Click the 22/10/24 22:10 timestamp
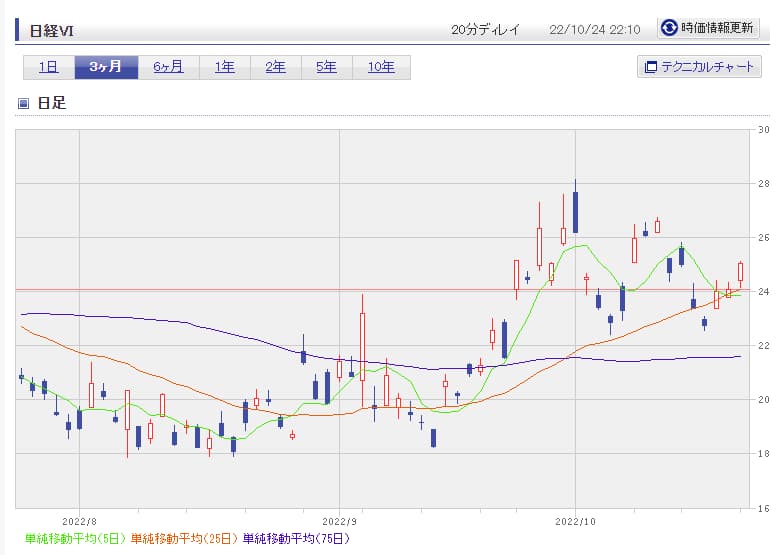The image size is (780, 555). tap(594, 29)
